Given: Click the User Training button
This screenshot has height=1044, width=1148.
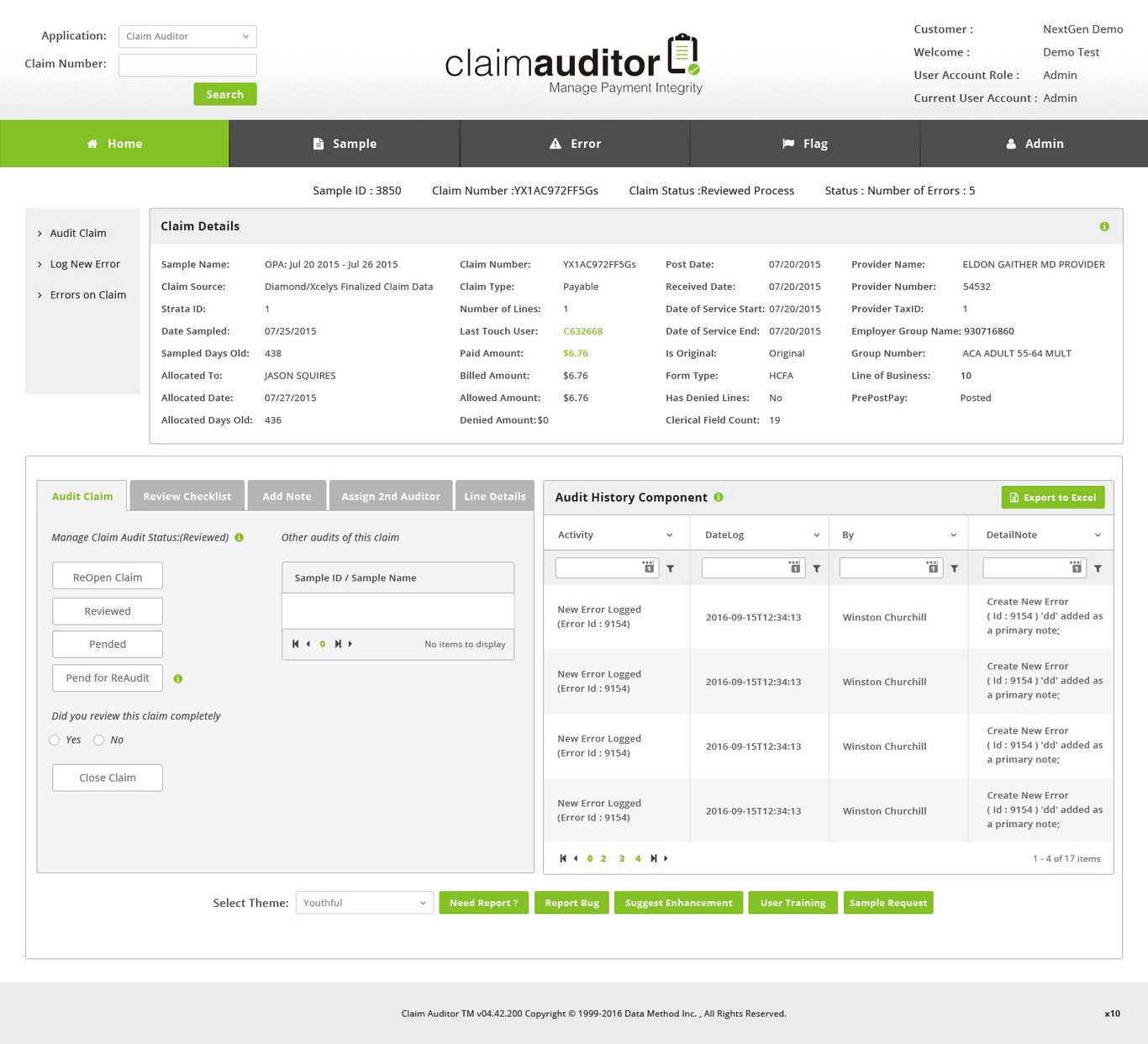Looking at the screenshot, I should pos(793,903).
